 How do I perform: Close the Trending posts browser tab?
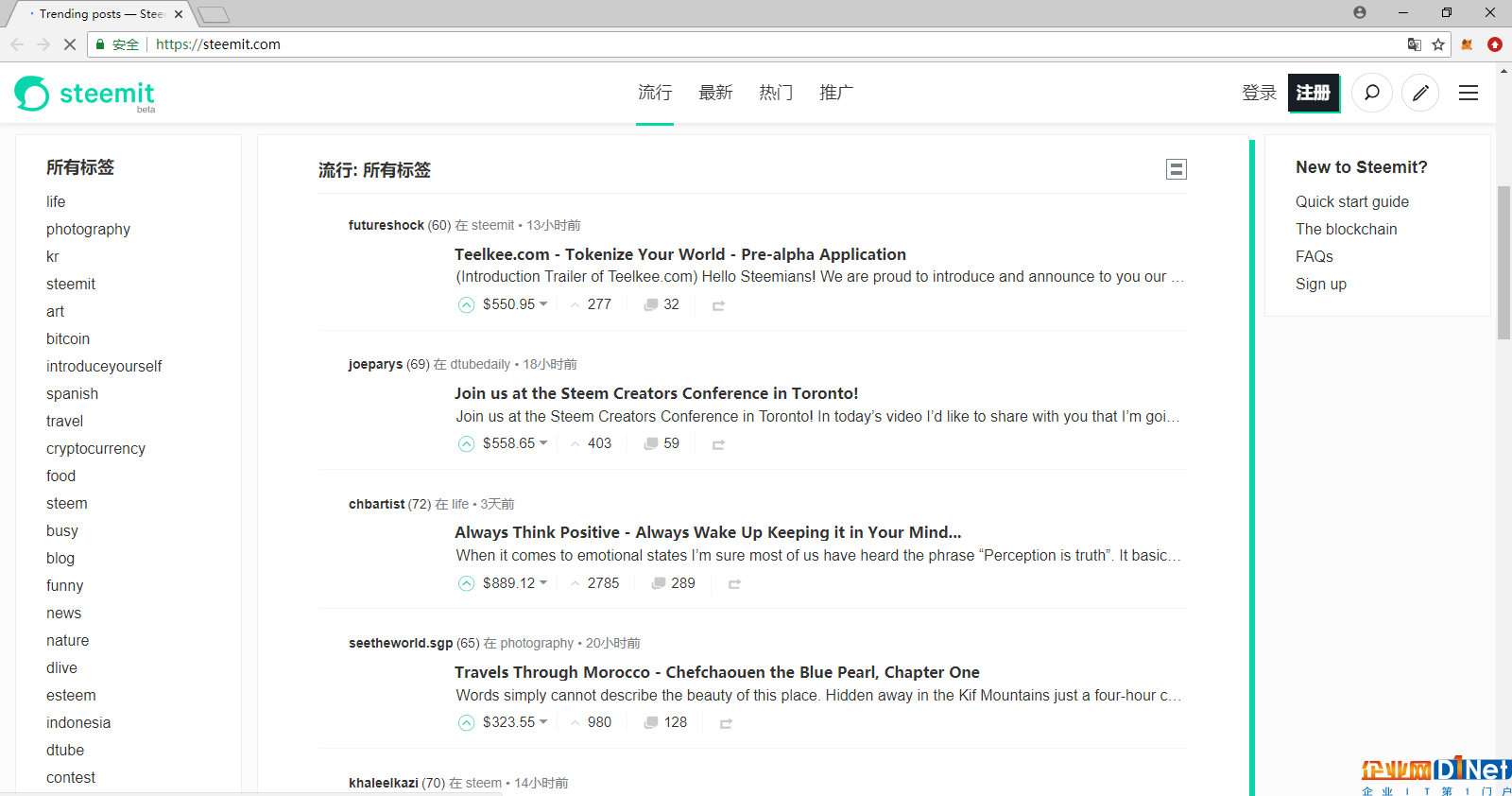179,14
